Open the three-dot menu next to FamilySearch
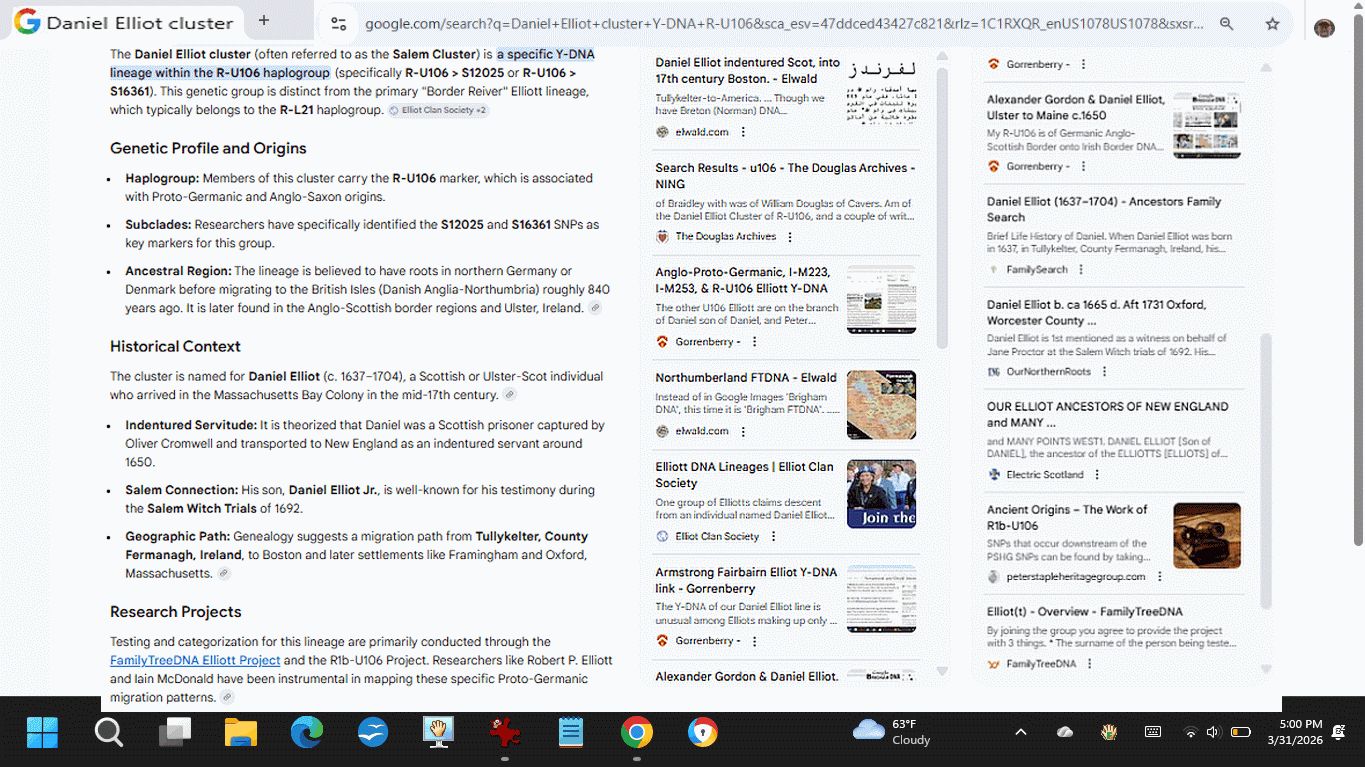 pyautogui.click(x=1081, y=270)
